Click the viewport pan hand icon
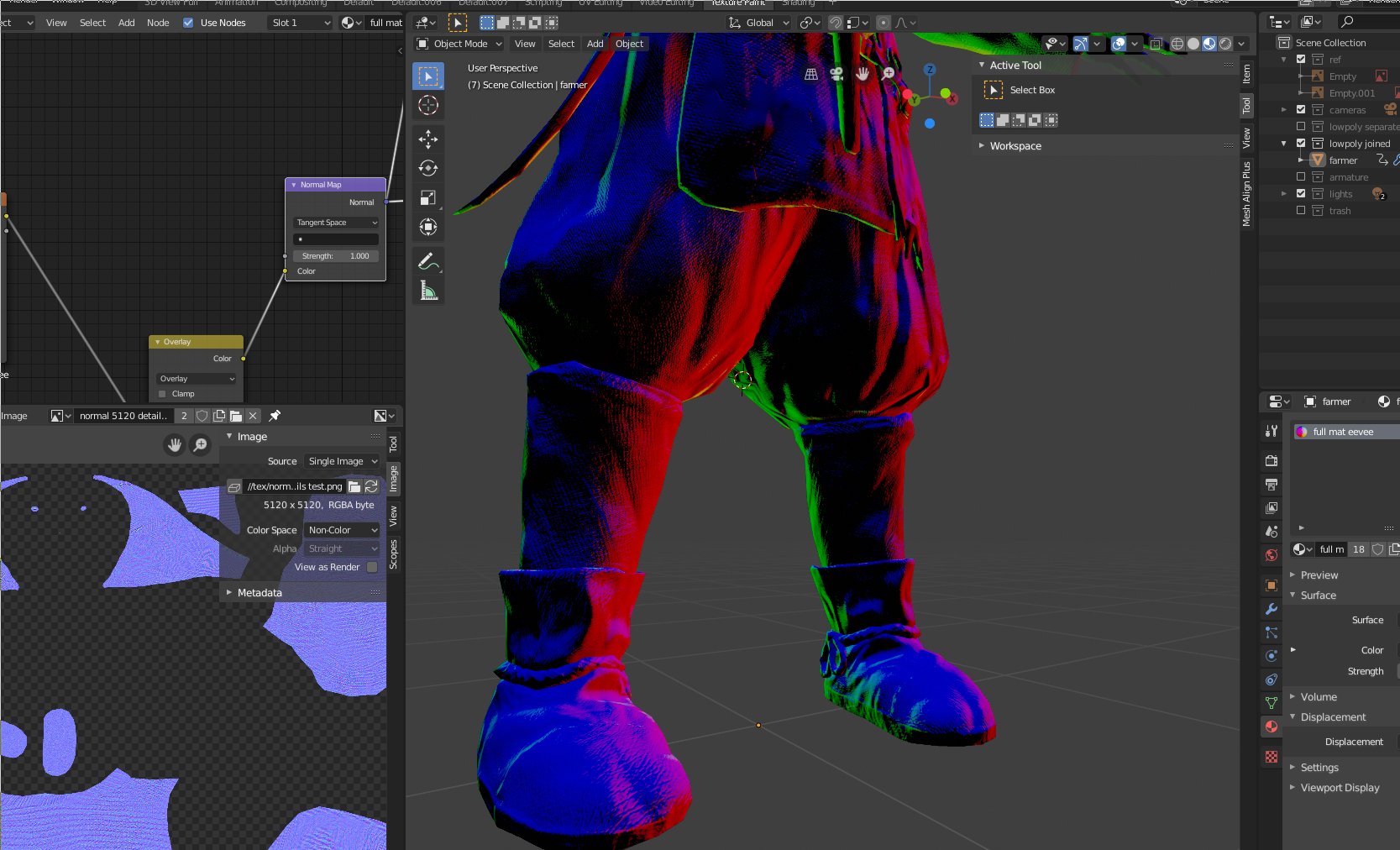The height and width of the screenshot is (850, 1400). coord(863,74)
